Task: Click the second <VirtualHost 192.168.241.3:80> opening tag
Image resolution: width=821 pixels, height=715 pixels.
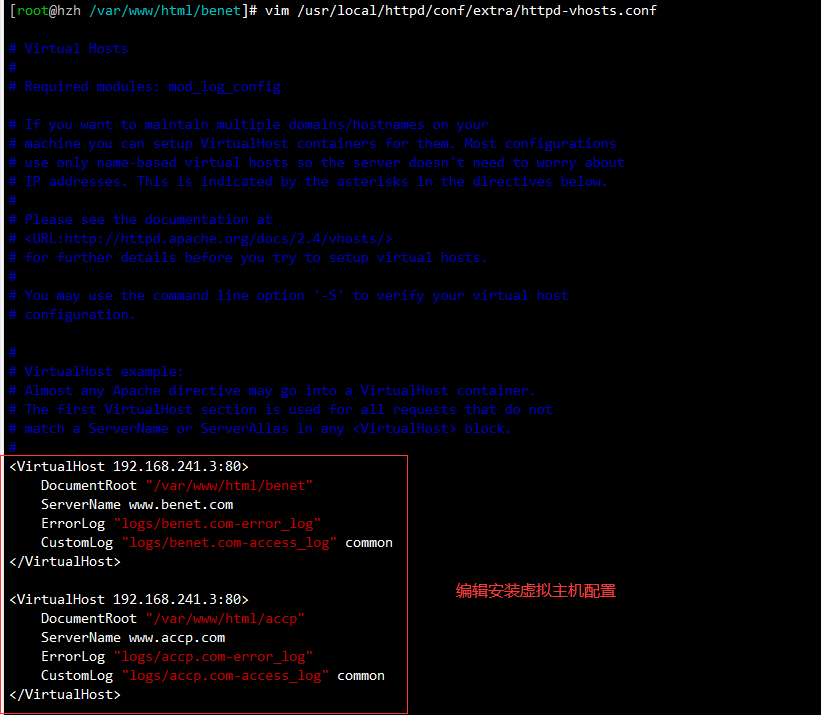Action: click(129, 599)
